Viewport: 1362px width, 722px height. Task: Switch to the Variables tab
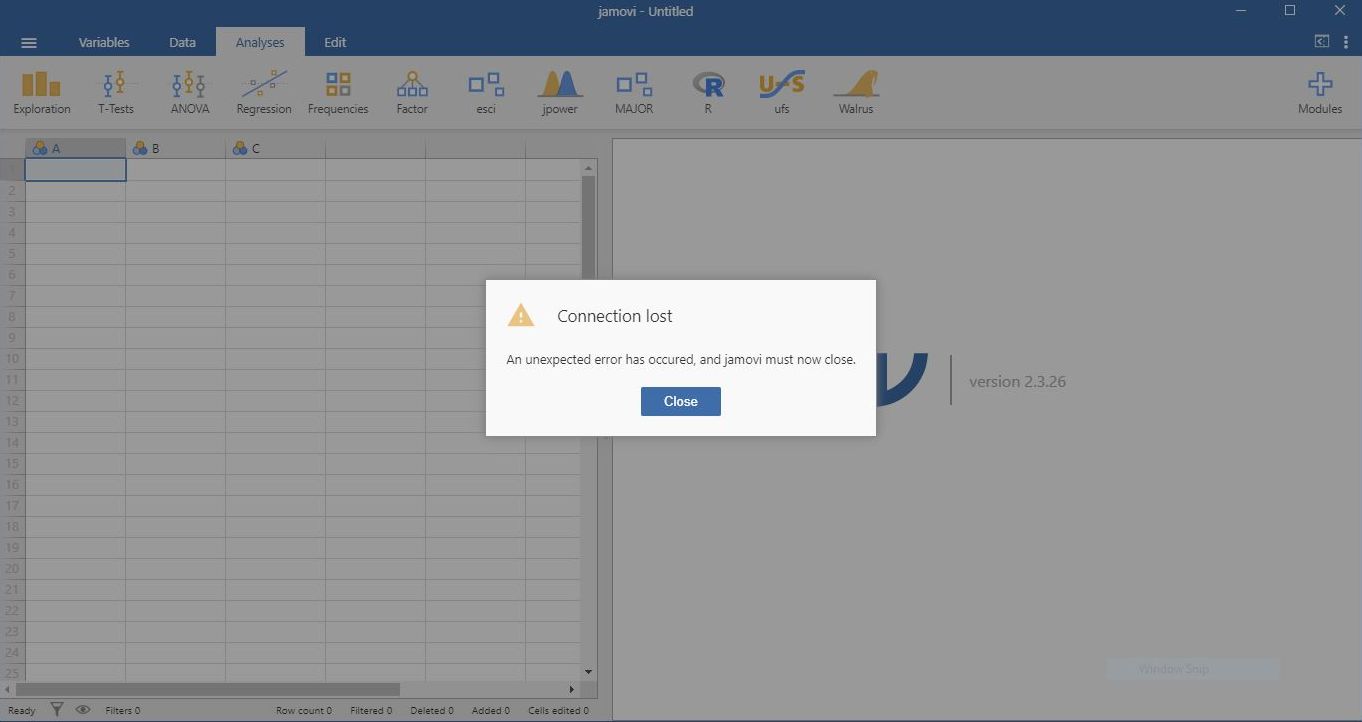coord(104,43)
